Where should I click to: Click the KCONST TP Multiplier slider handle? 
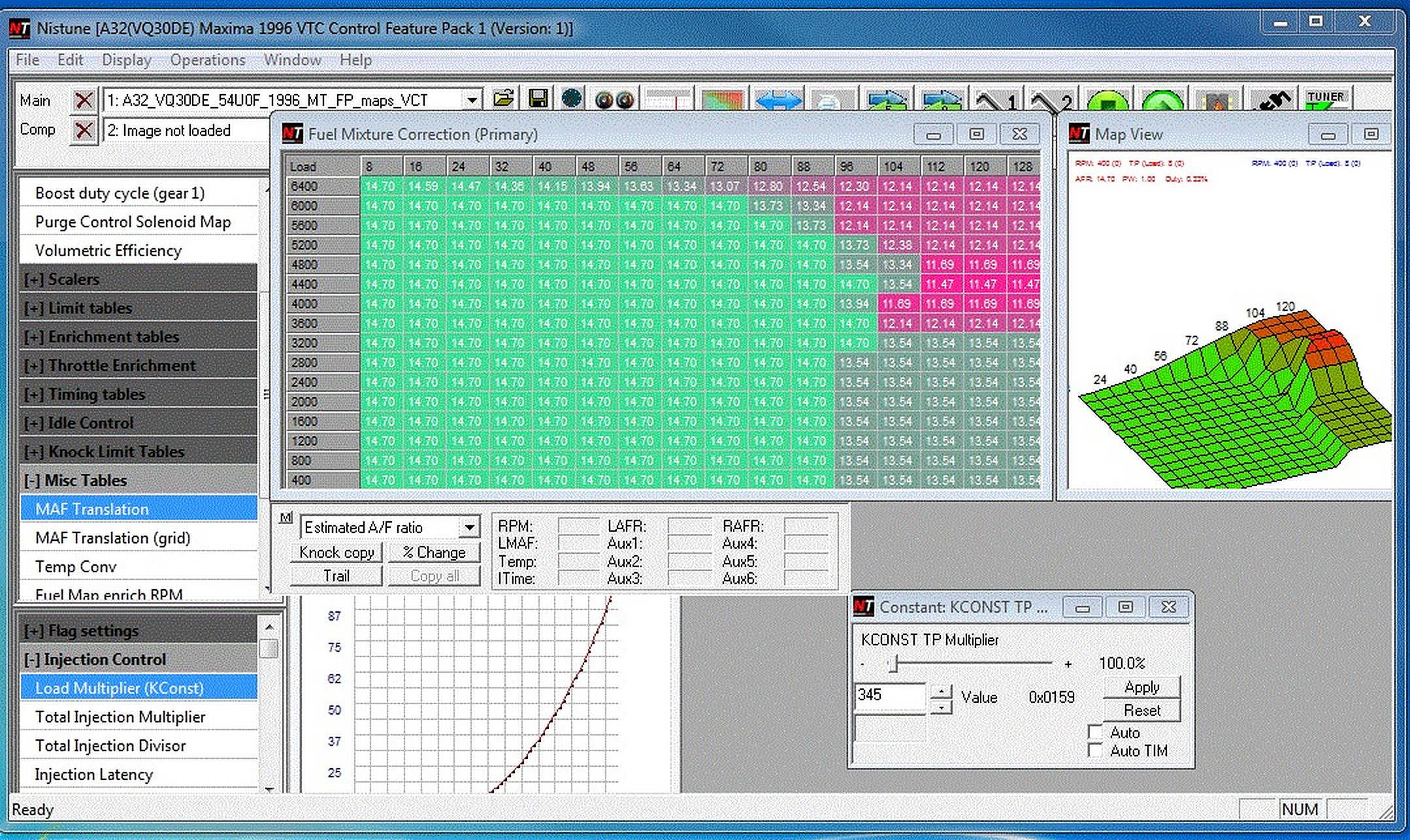pos(893,664)
